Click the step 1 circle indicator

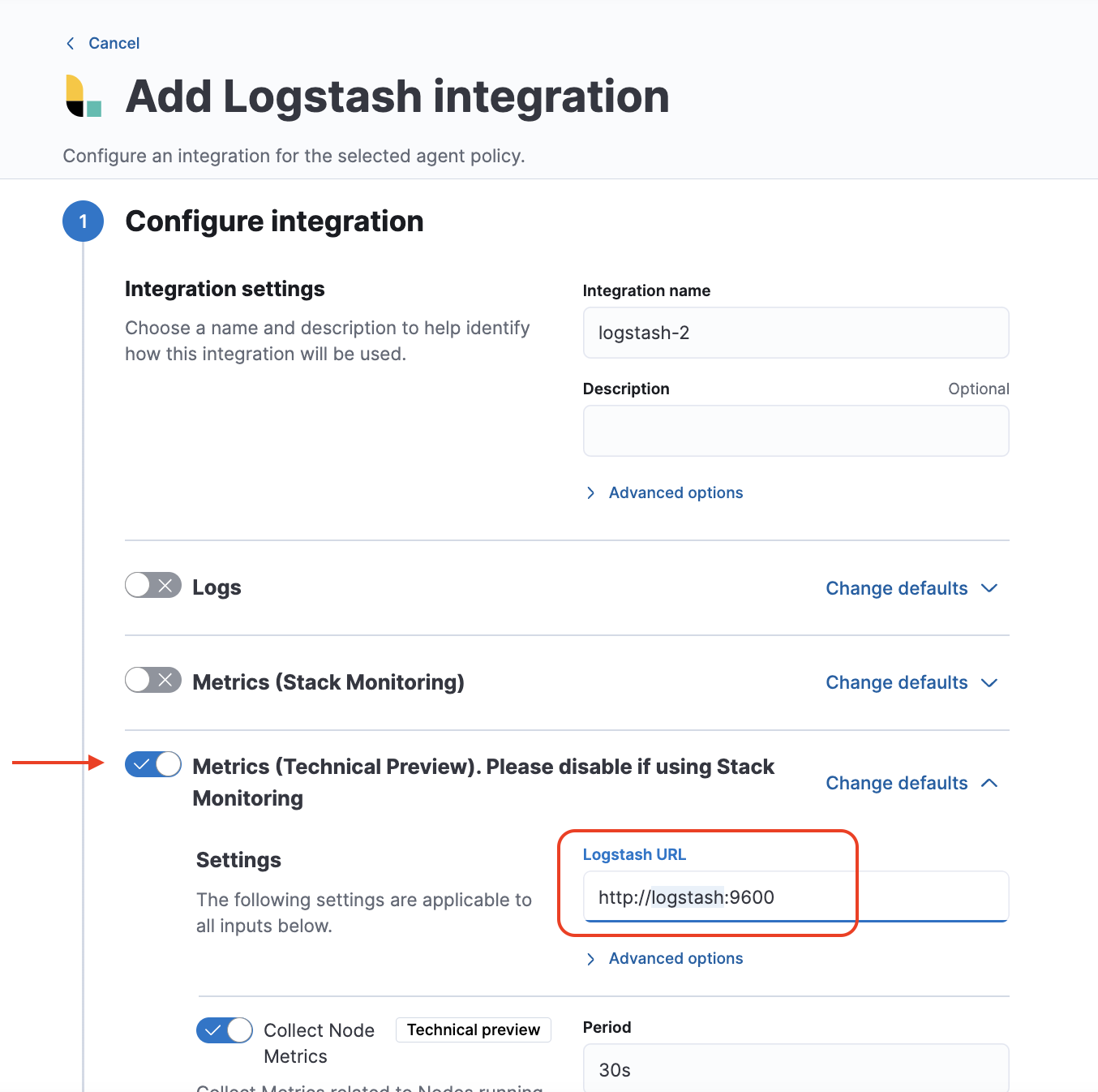pos(83,221)
